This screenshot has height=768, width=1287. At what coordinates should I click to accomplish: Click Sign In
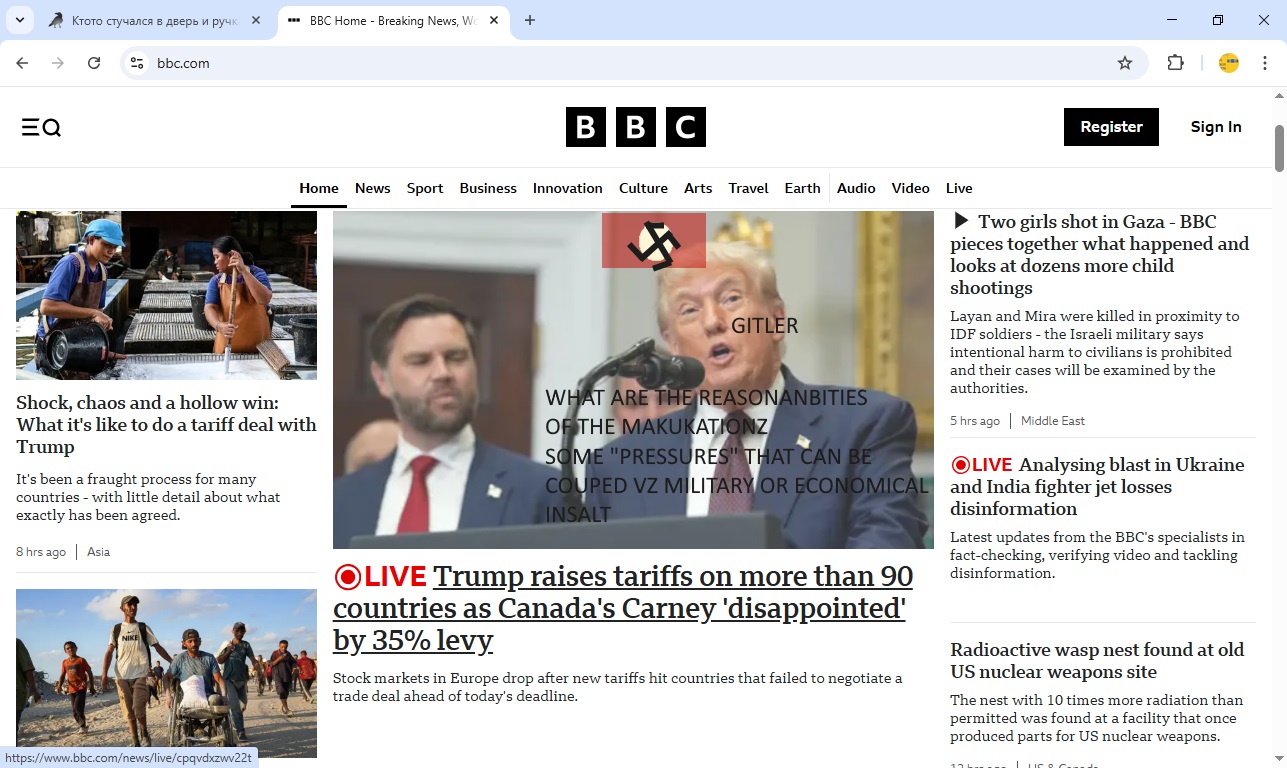tap(1216, 127)
